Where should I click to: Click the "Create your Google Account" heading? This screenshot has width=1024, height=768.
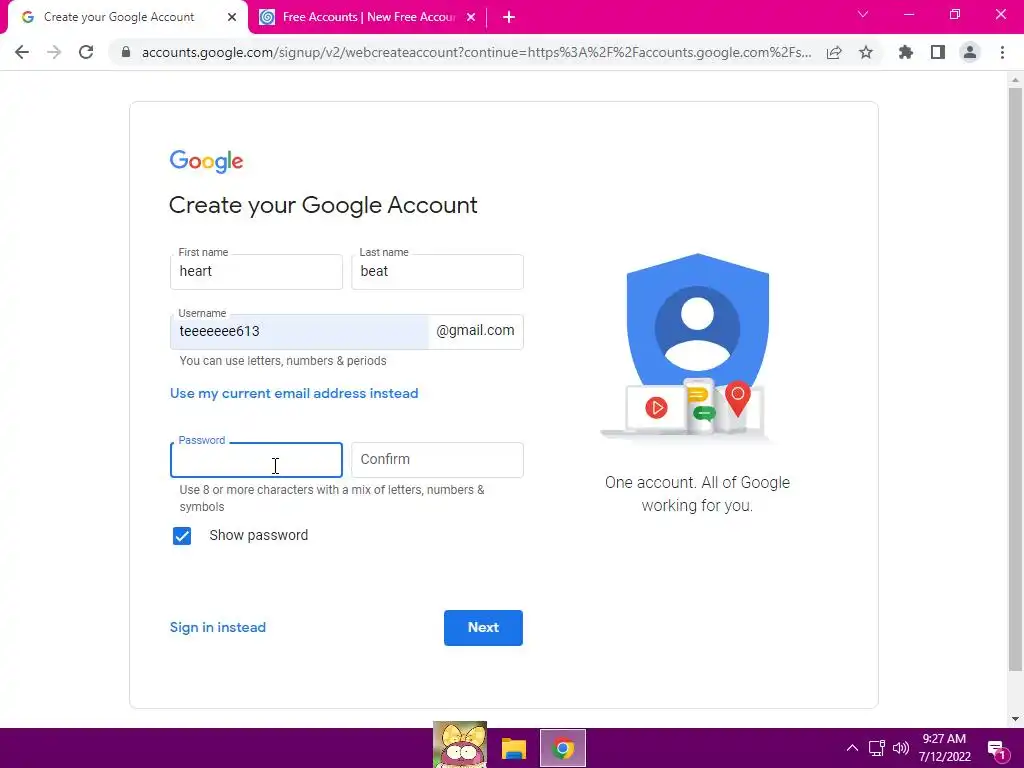(323, 205)
